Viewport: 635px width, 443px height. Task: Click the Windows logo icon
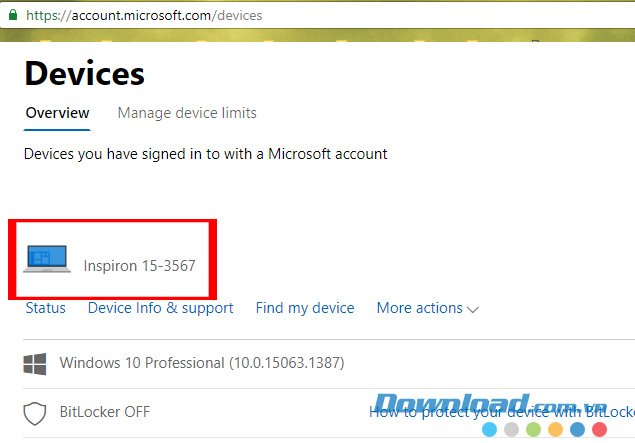tap(35, 363)
